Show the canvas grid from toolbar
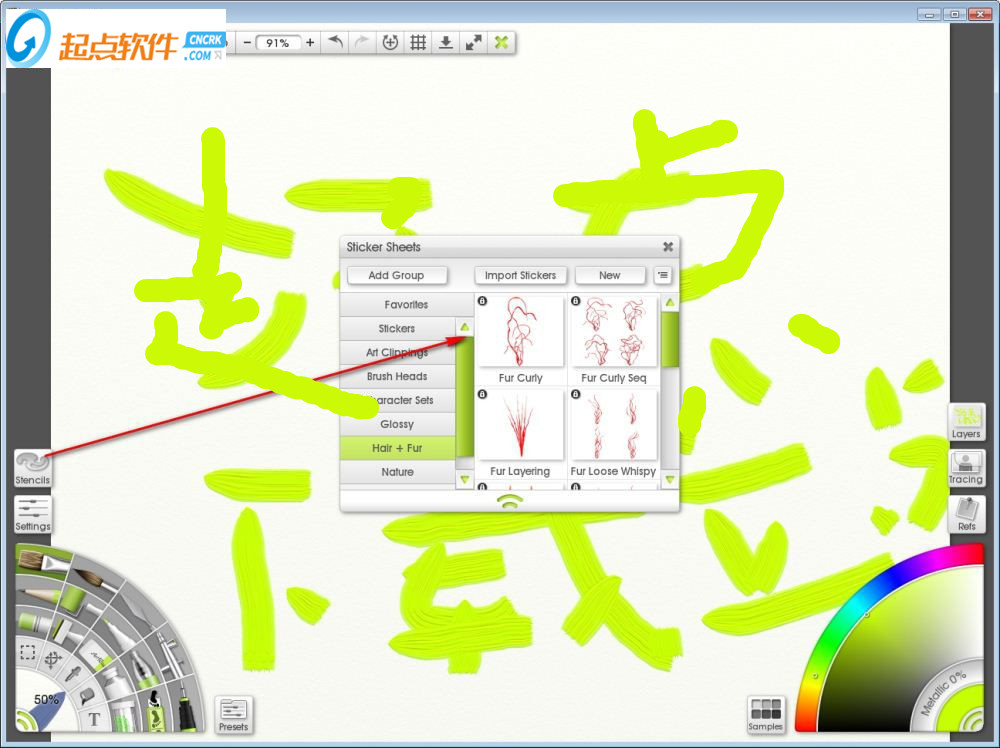 (418, 43)
